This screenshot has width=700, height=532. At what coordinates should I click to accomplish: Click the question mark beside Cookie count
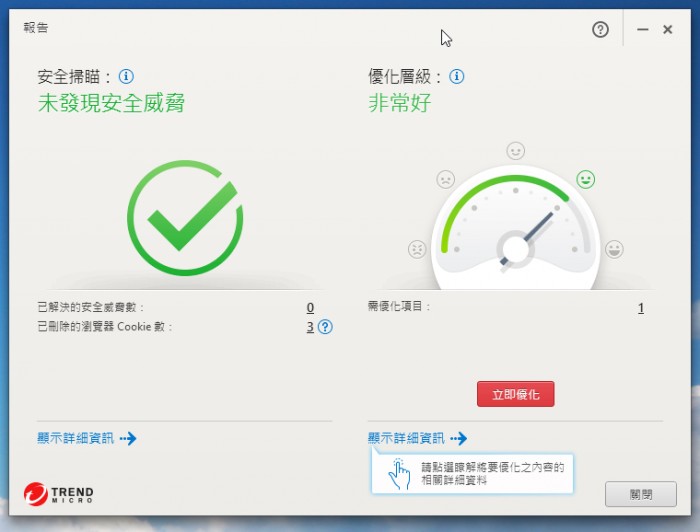pyautogui.click(x=325, y=327)
